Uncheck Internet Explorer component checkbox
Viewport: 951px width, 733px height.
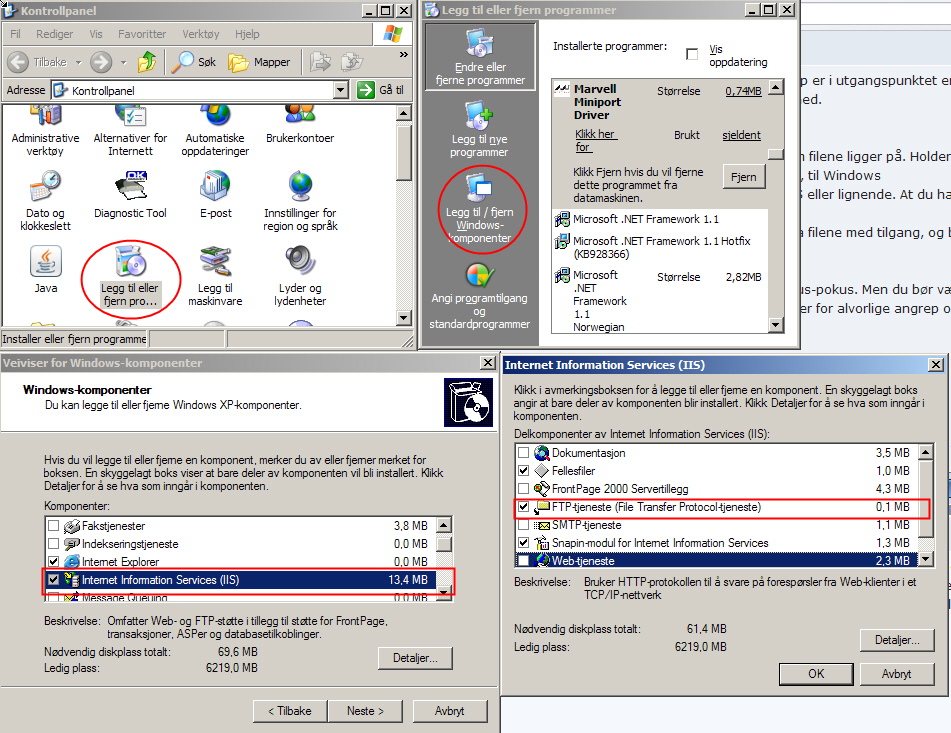[53, 561]
